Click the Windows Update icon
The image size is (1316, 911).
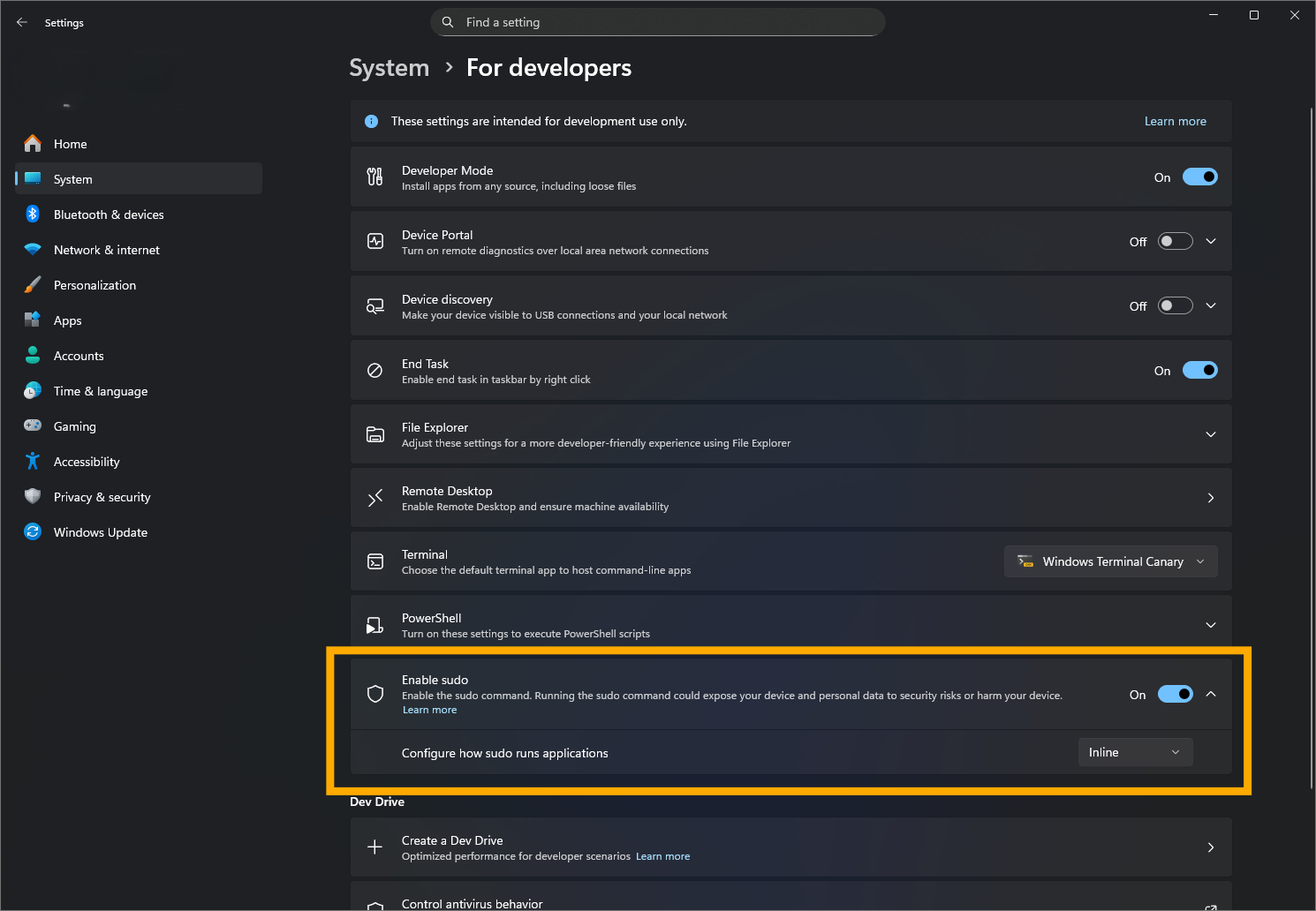coord(33,531)
